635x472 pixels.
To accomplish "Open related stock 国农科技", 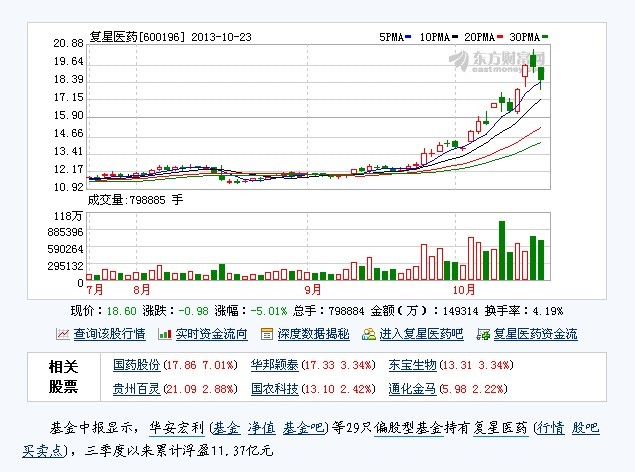I will (274, 389).
